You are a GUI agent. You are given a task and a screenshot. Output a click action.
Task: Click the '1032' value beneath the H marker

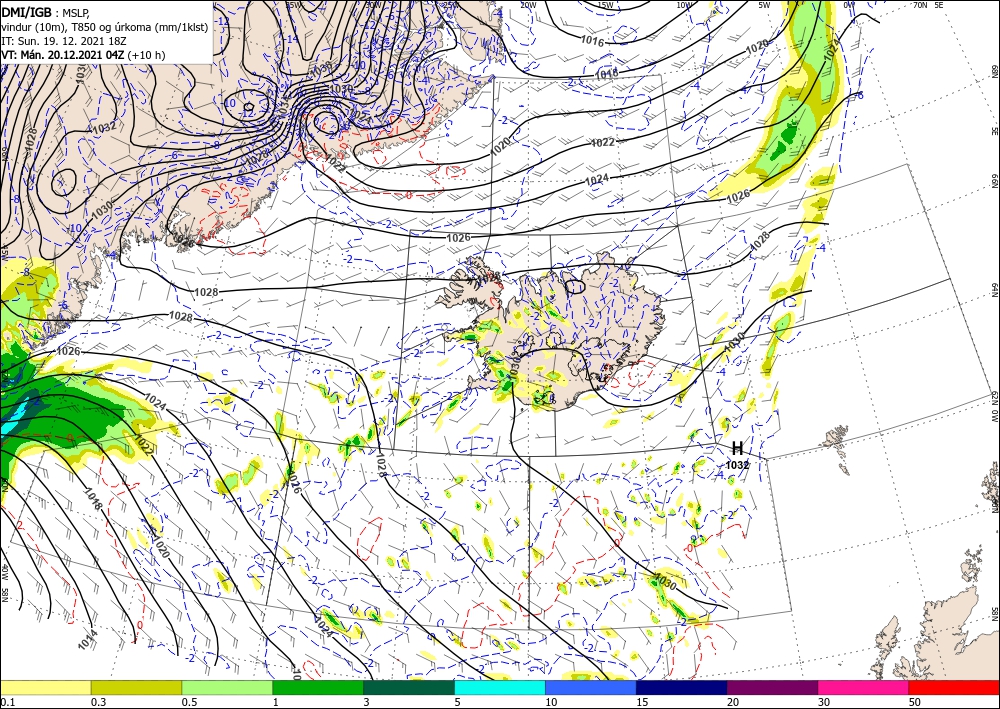point(737,465)
